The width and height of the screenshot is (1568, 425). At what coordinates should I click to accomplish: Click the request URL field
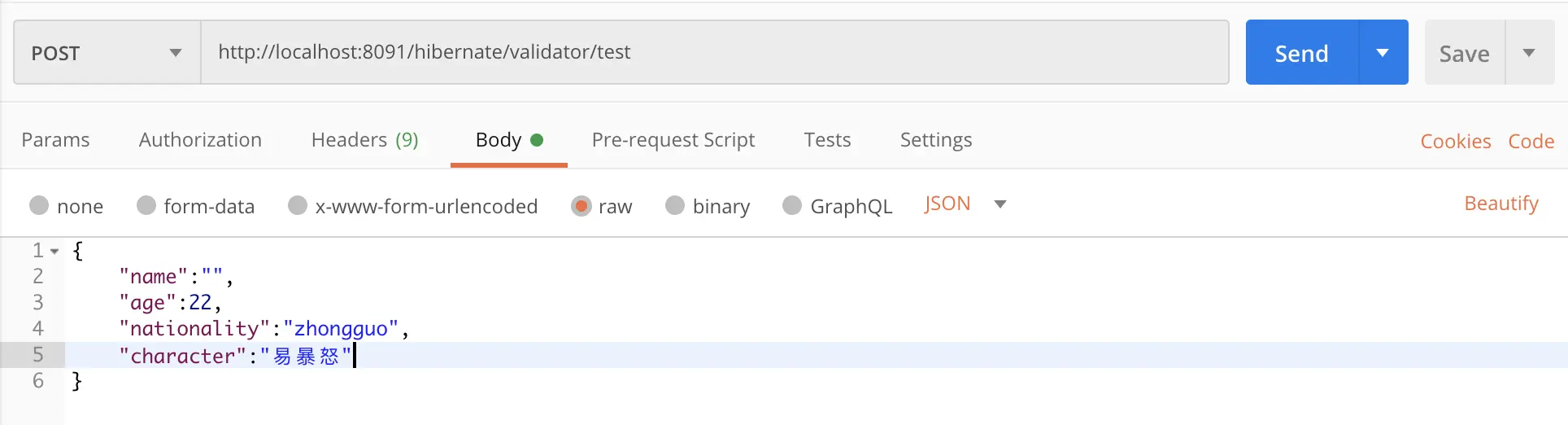[x=714, y=52]
